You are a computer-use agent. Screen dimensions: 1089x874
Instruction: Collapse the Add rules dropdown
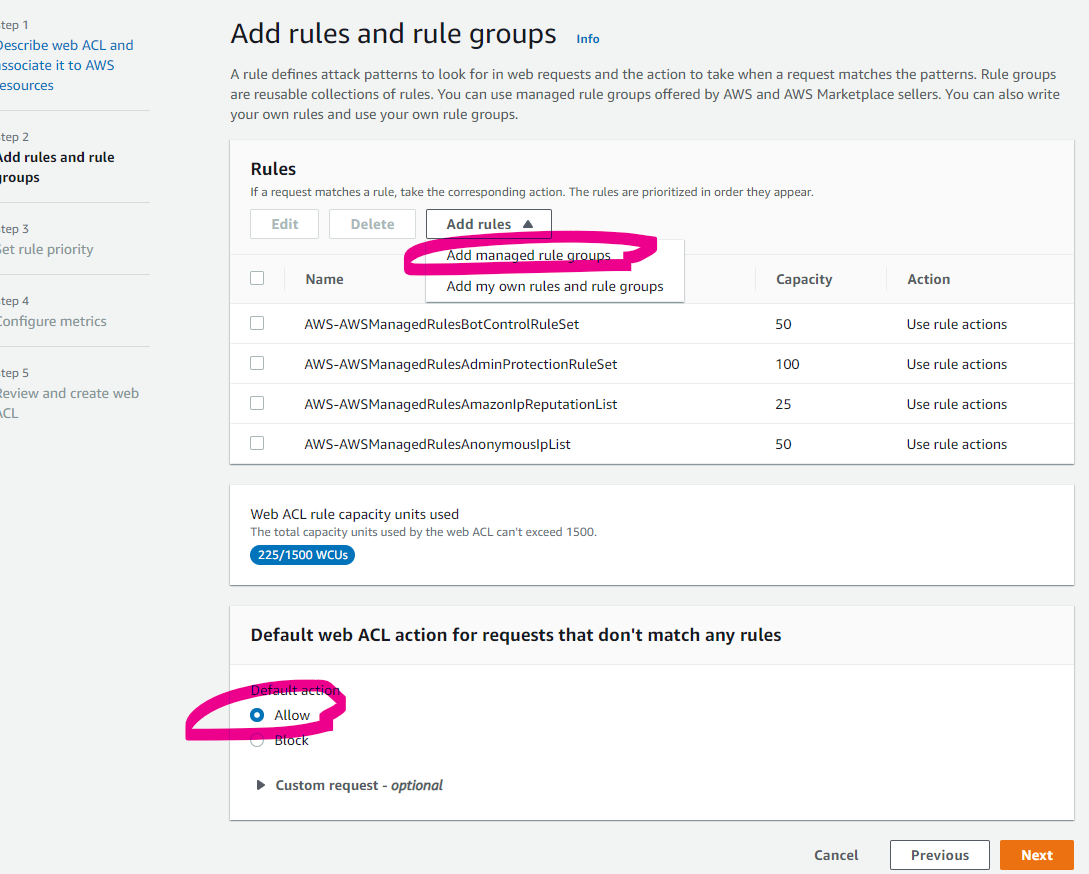click(489, 224)
